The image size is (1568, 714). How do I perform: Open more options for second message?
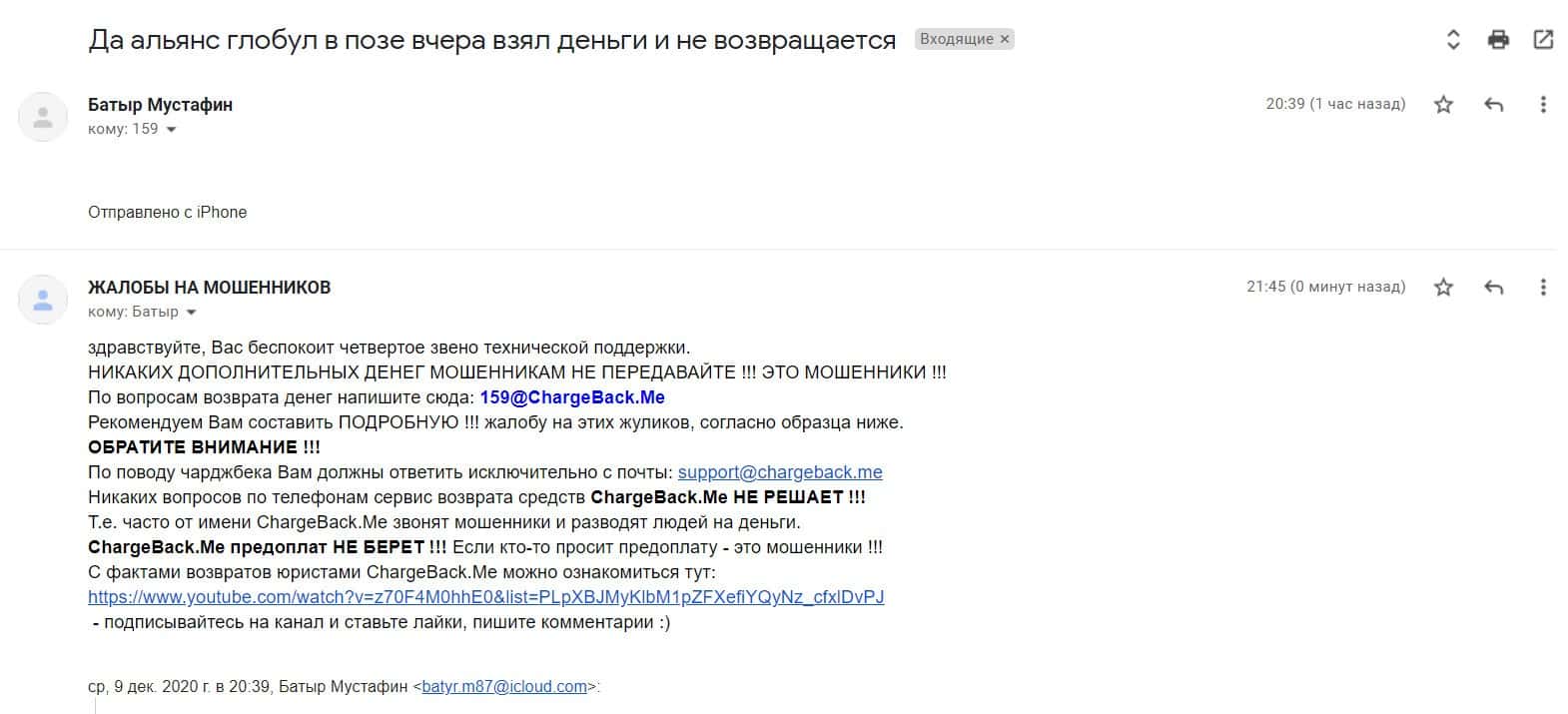(x=1543, y=288)
